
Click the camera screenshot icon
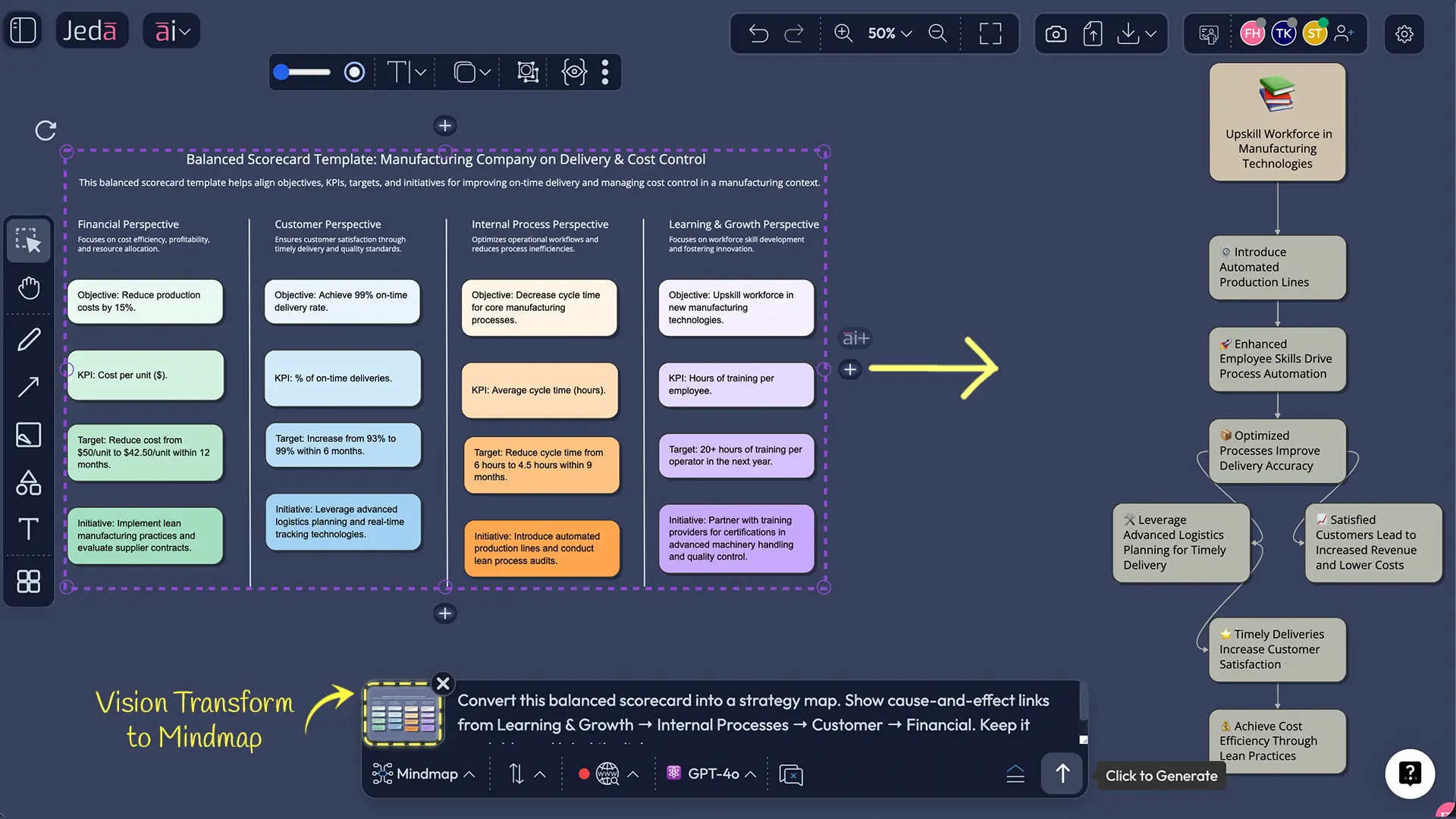(x=1056, y=33)
